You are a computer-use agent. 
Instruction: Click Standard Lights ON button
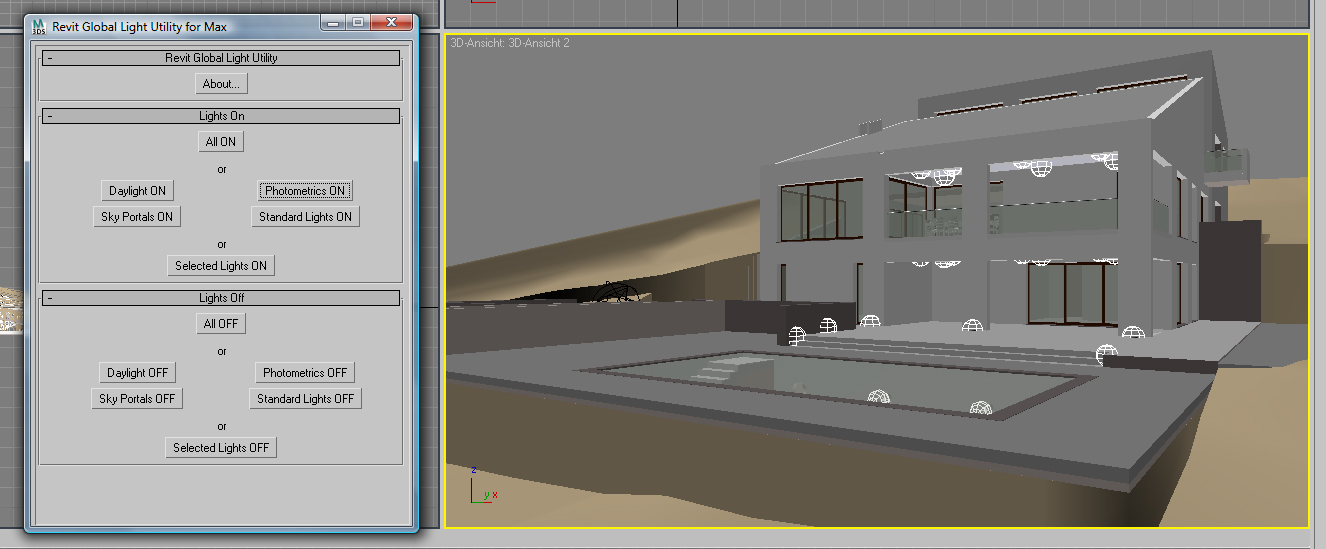(305, 216)
